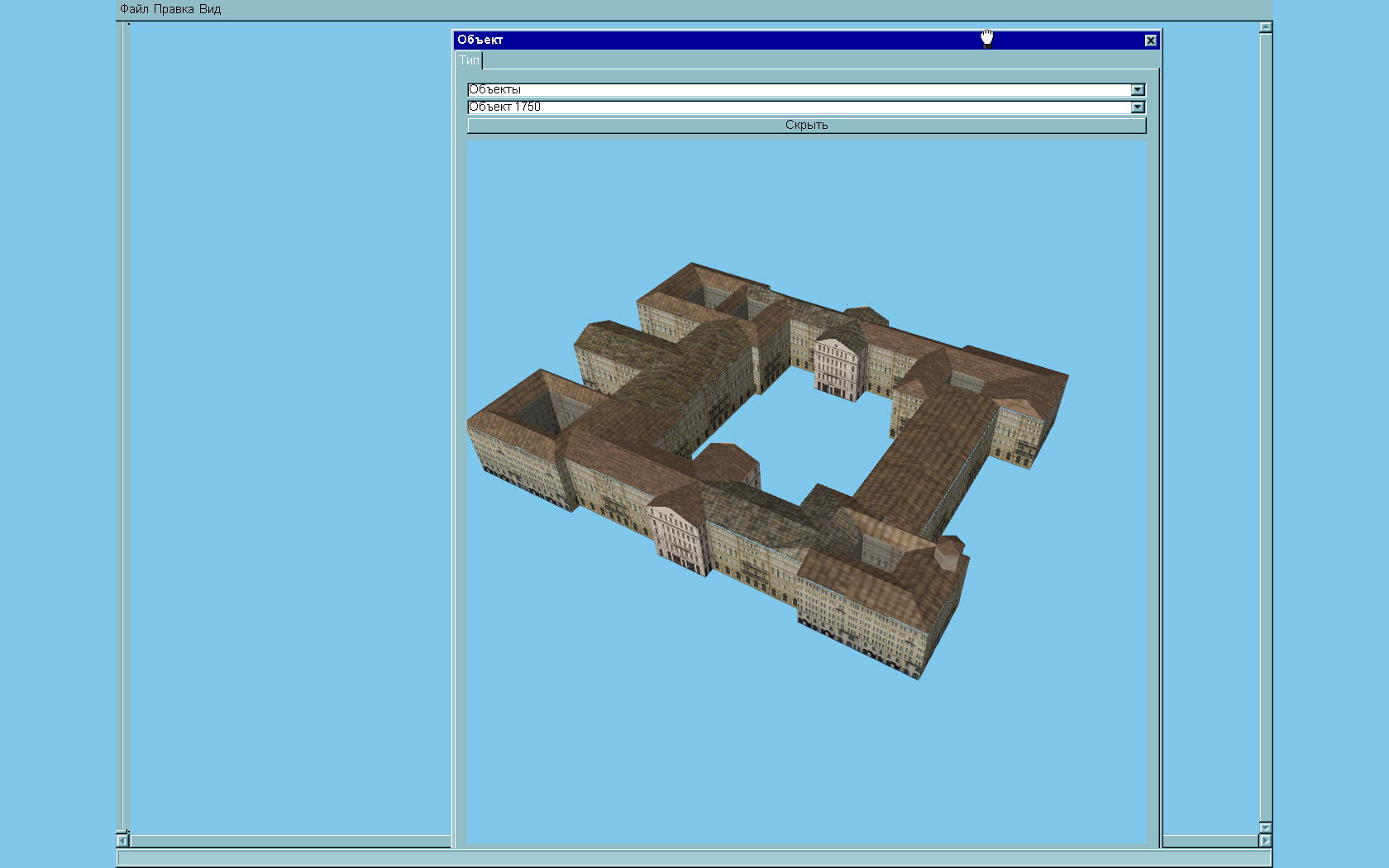Open the Файл menu
This screenshot has height=868, width=1389.
(x=134, y=9)
